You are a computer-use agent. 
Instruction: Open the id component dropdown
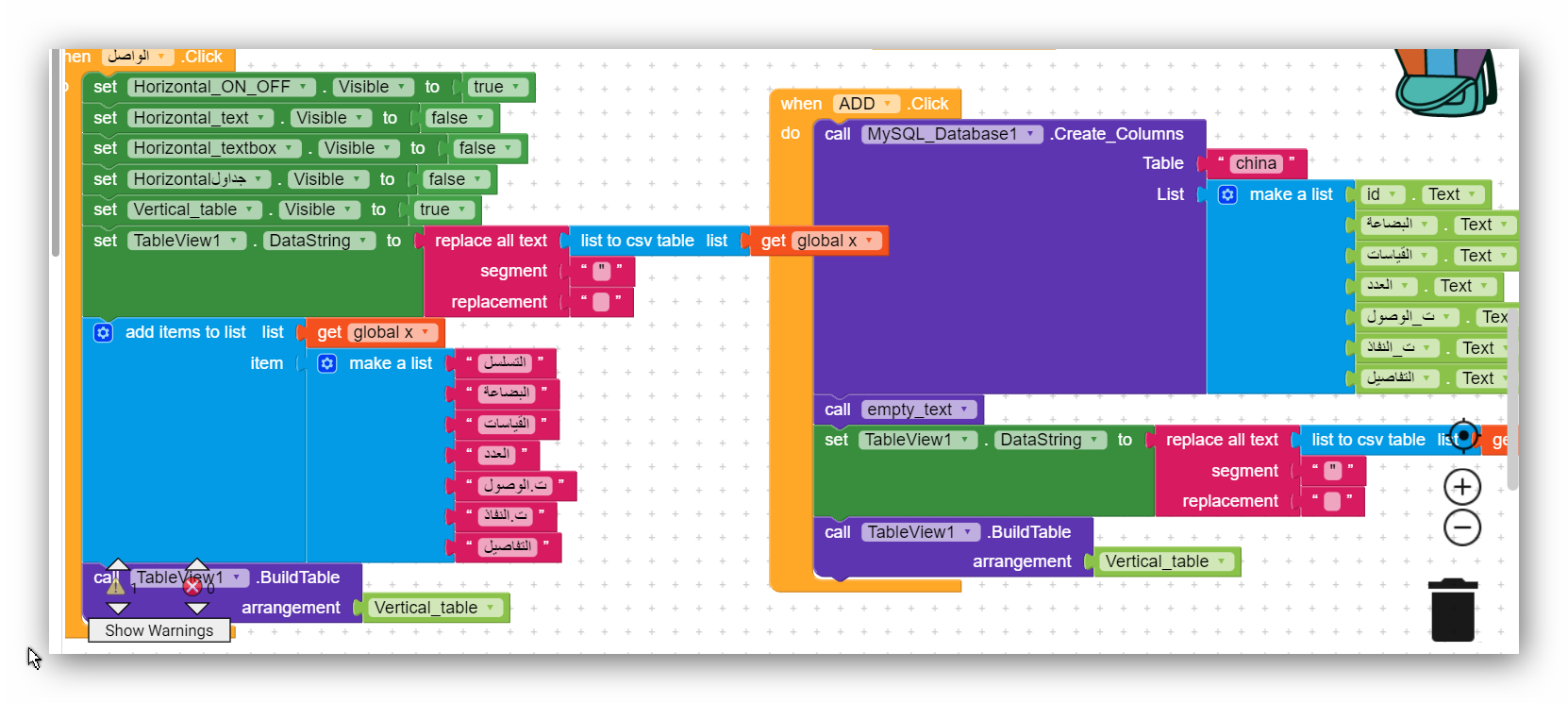tap(1382, 194)
